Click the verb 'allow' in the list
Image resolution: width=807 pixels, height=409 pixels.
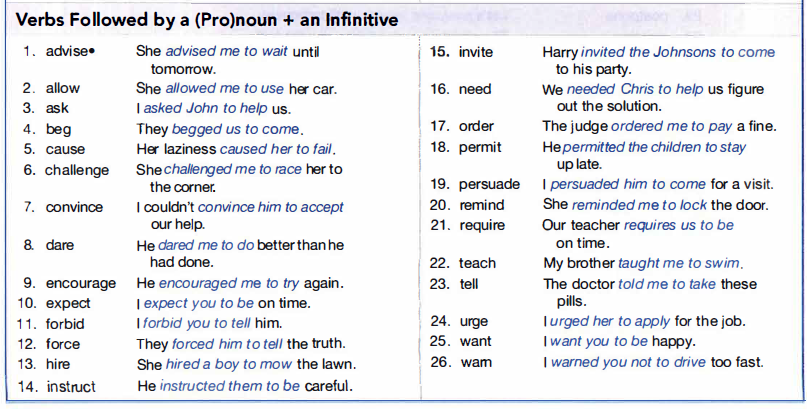(x=62, y=88)
